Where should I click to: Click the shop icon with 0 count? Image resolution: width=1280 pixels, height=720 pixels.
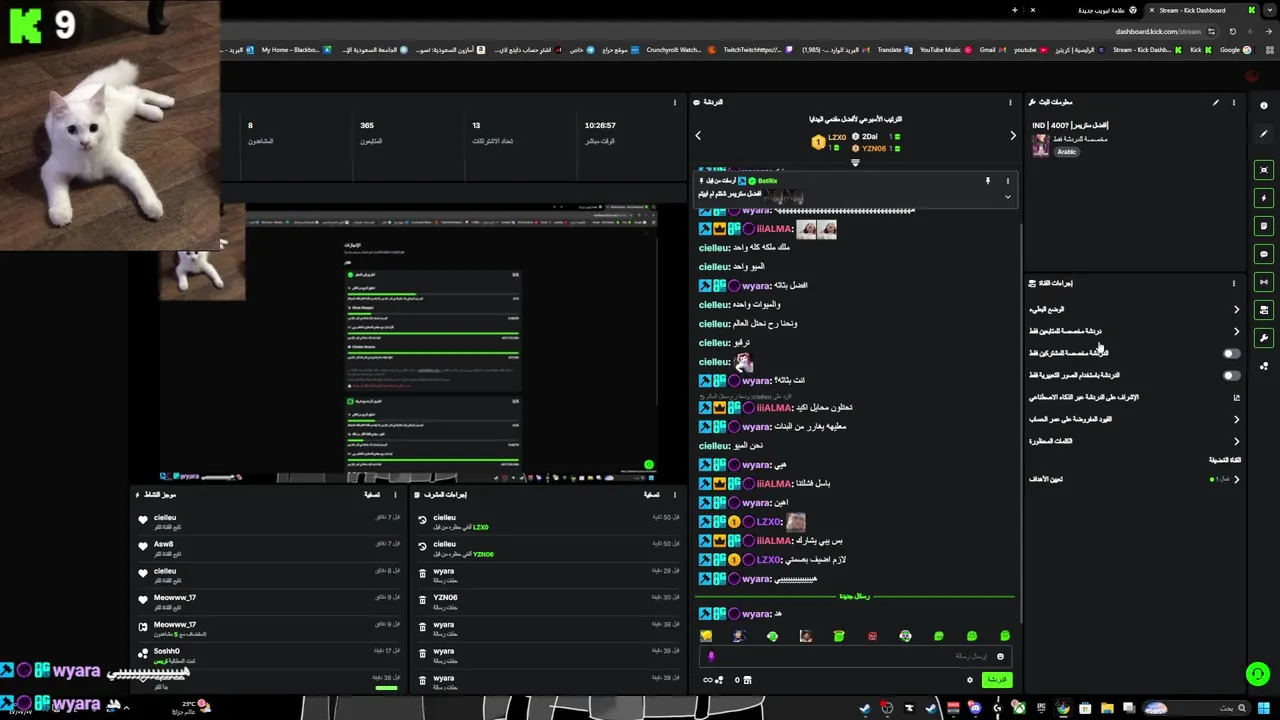[x=746, y=680]
